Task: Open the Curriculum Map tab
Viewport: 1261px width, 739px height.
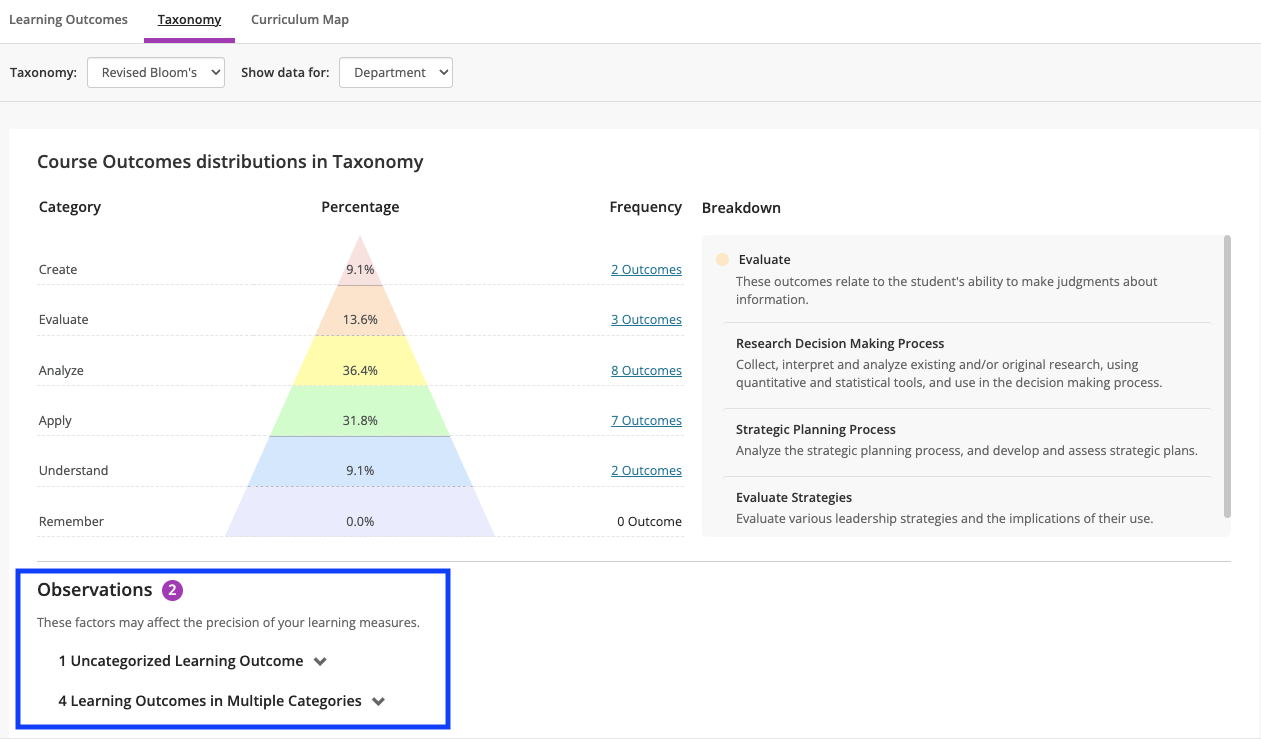Action: point(300,20)
